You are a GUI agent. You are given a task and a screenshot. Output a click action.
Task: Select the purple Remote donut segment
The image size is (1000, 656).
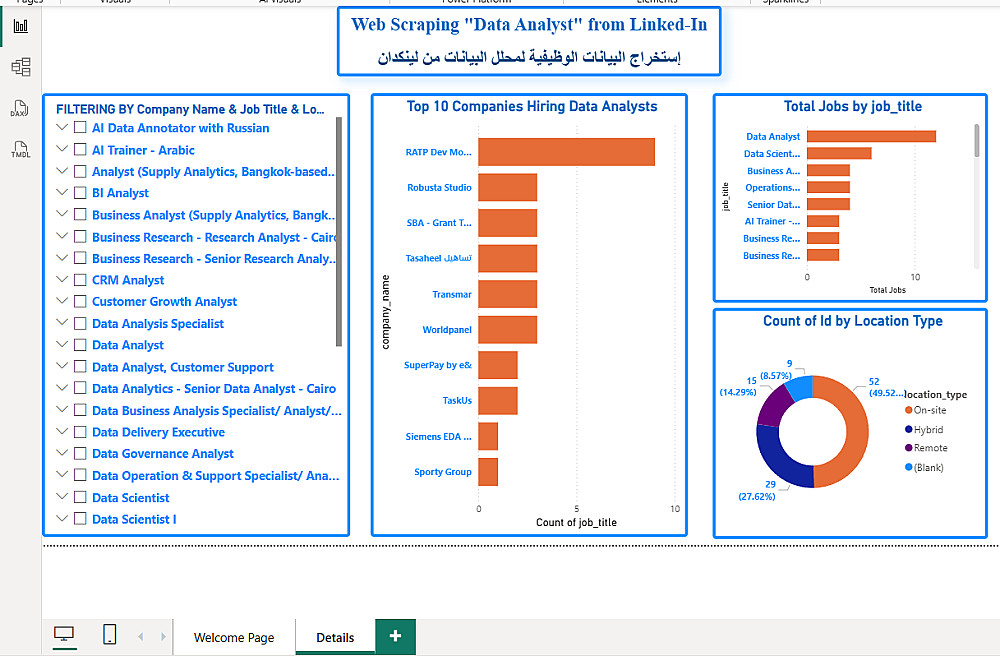(x=773, y=405)
